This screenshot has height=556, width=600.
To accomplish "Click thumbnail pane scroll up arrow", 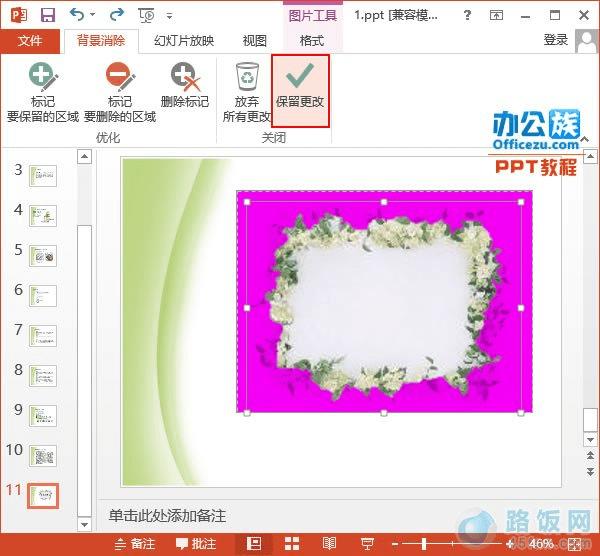I will coord(85,157).
